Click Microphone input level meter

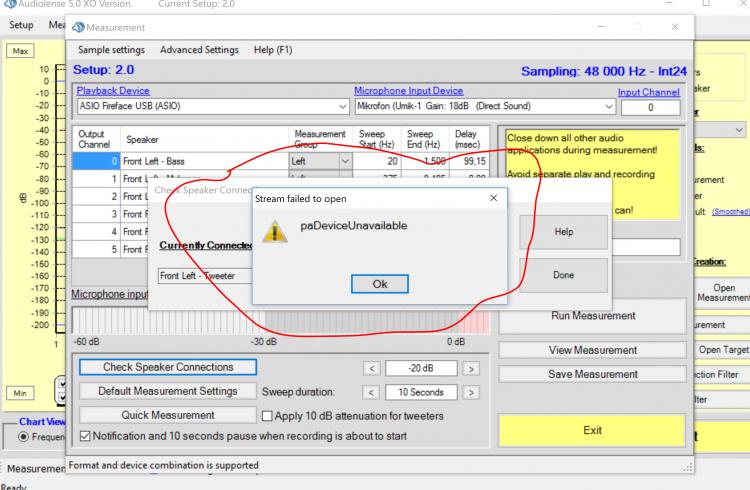(x=281, y=320)
